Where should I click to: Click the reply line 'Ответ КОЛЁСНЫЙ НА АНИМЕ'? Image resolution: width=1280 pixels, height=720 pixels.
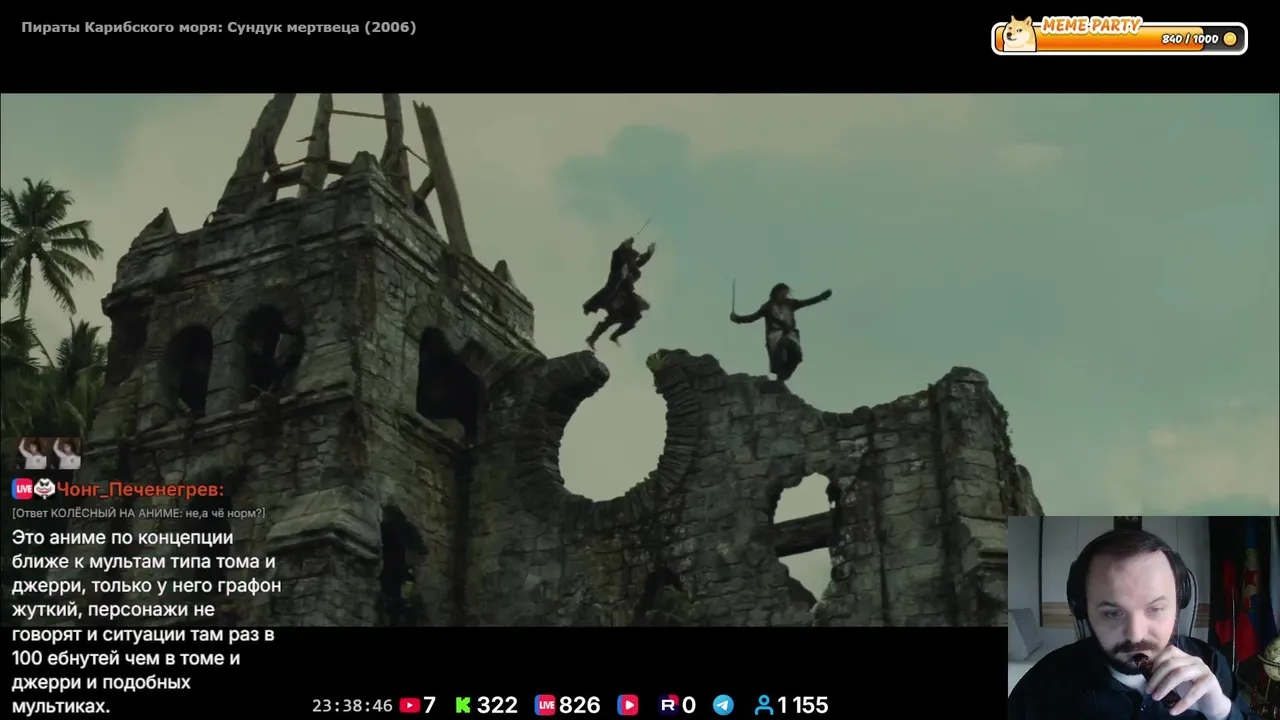139,513
